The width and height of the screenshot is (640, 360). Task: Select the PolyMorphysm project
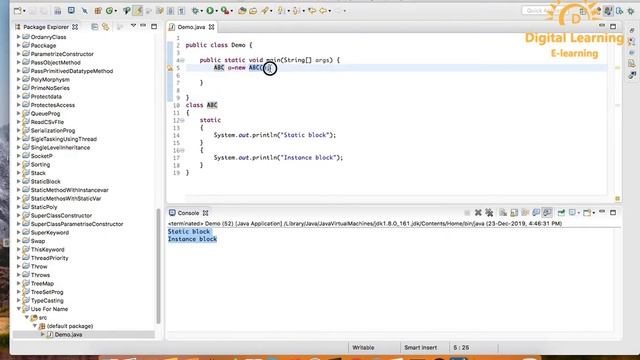point(50,80)
